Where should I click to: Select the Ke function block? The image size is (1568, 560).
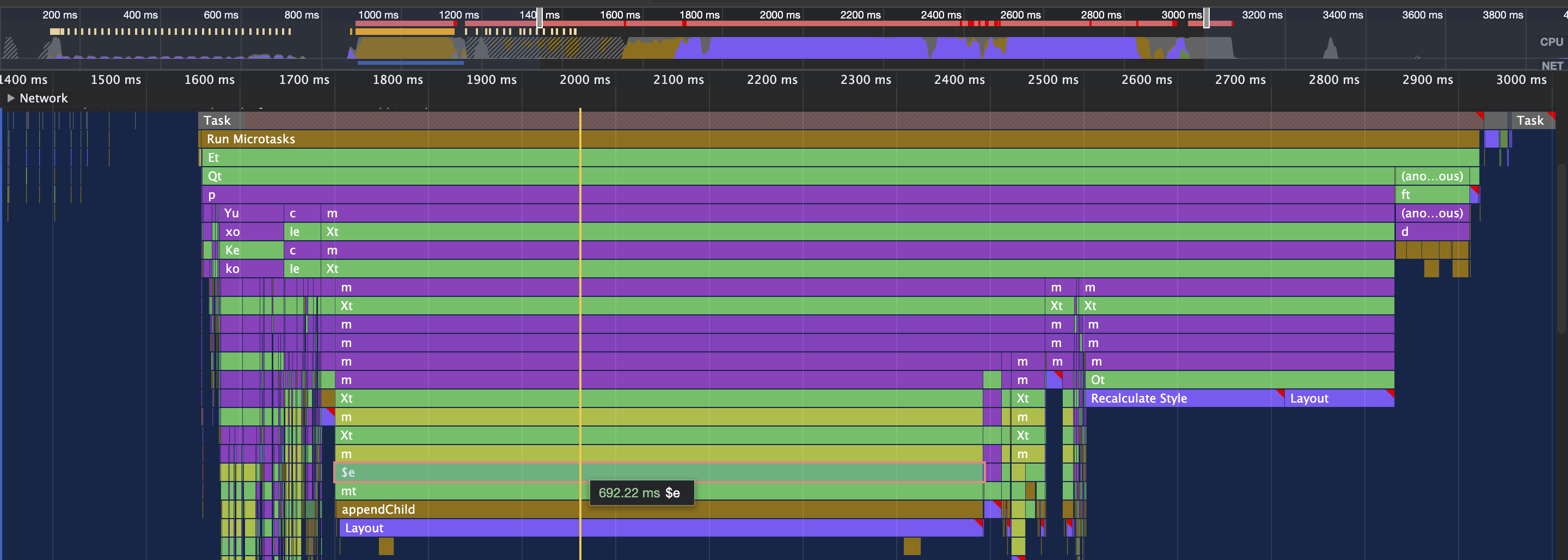click(250, 251)
